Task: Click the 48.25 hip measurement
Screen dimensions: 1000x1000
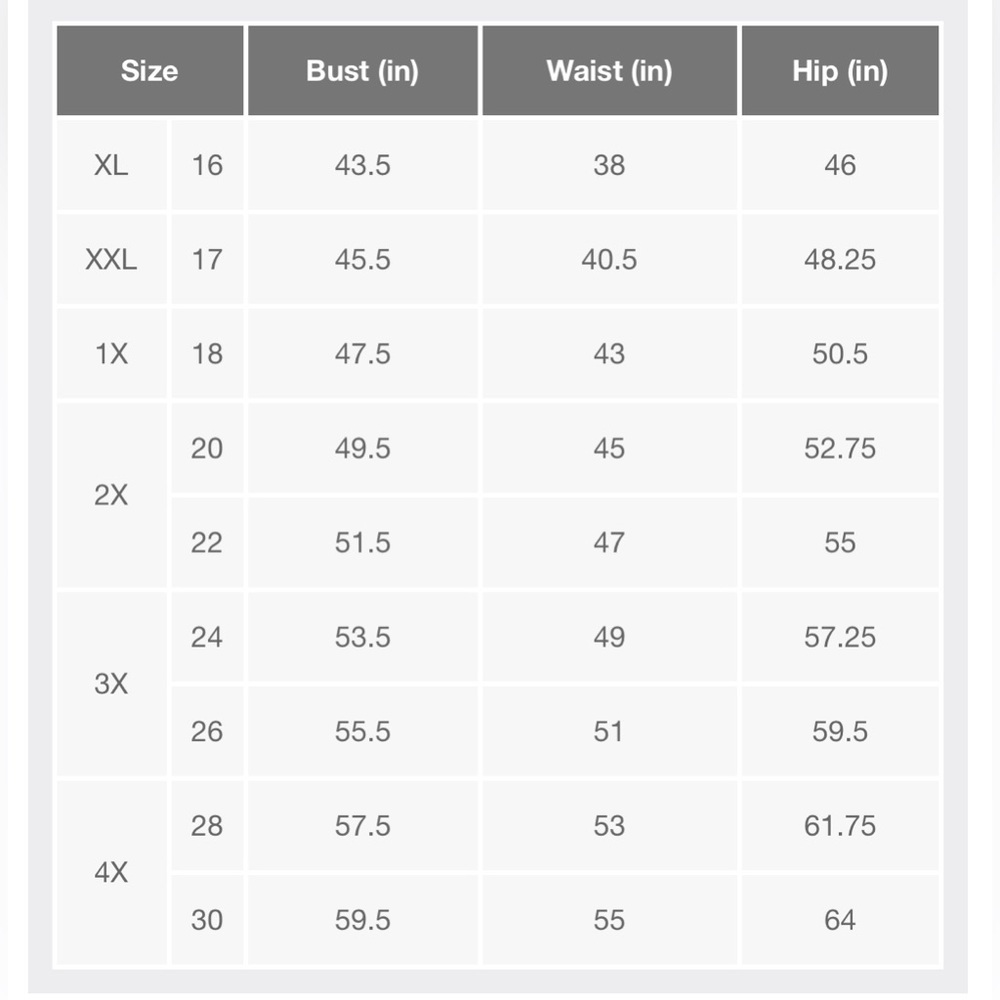Action: pyautogui.click(x=840, y=260)
